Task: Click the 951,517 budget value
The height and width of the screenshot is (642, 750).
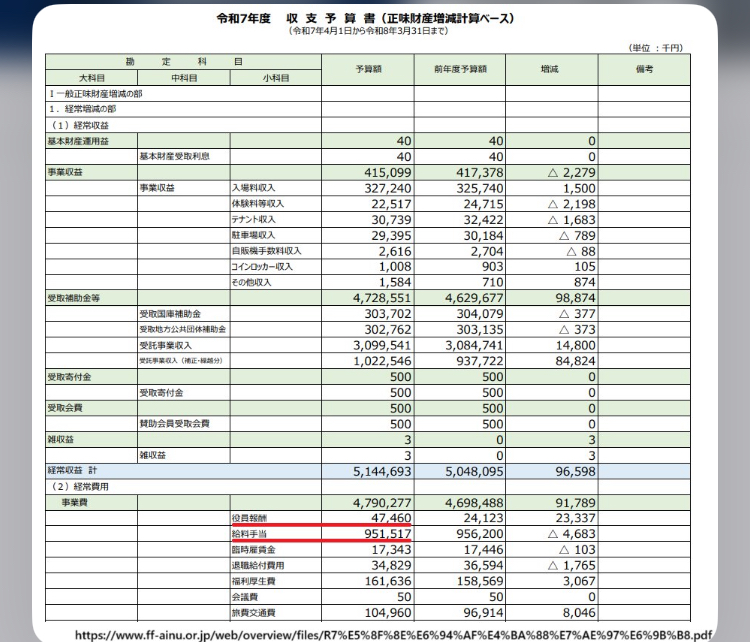Action: pos(387,534)
